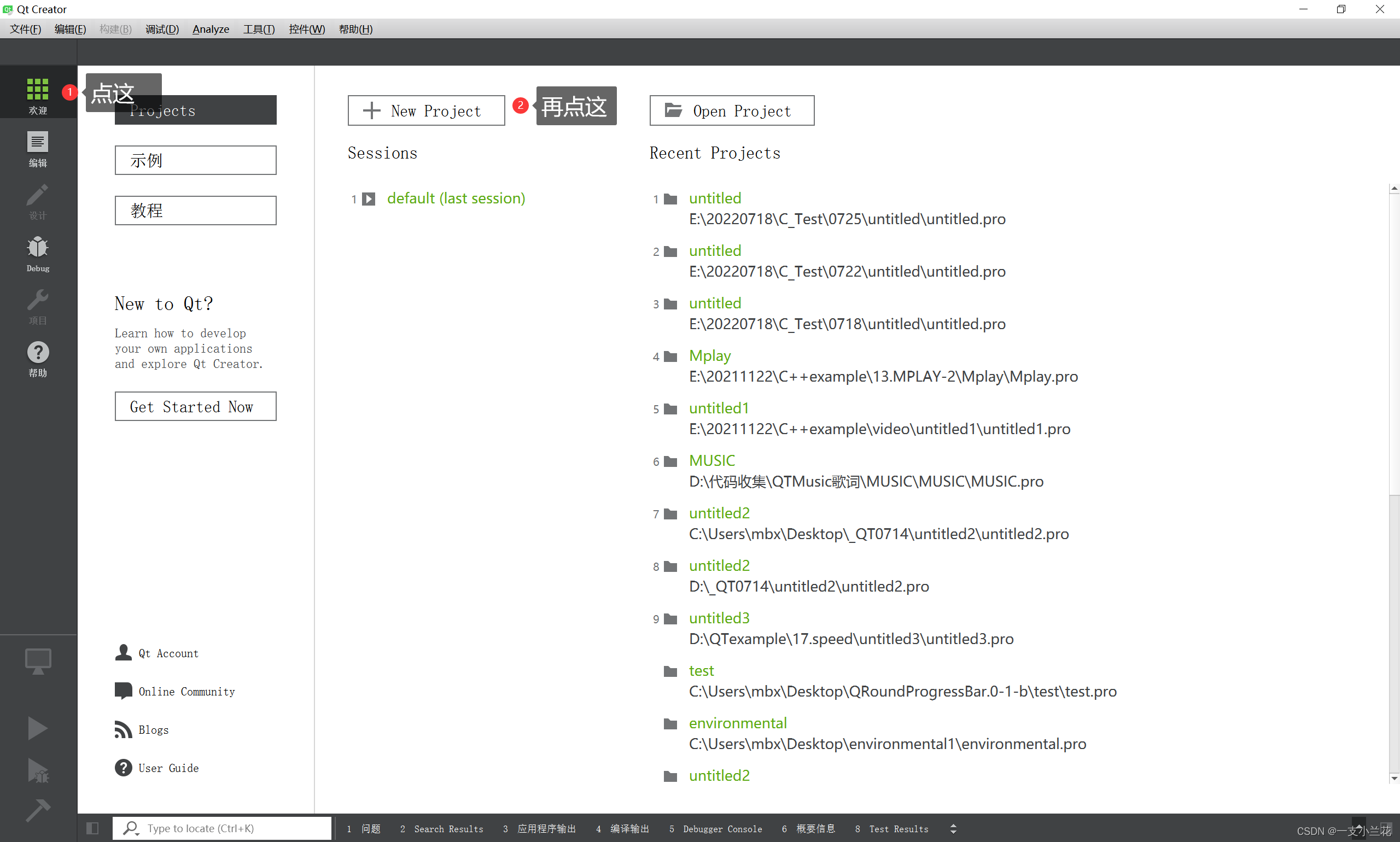
Task: Open the 帮助 (Help) mode
Action: (38, 359)
